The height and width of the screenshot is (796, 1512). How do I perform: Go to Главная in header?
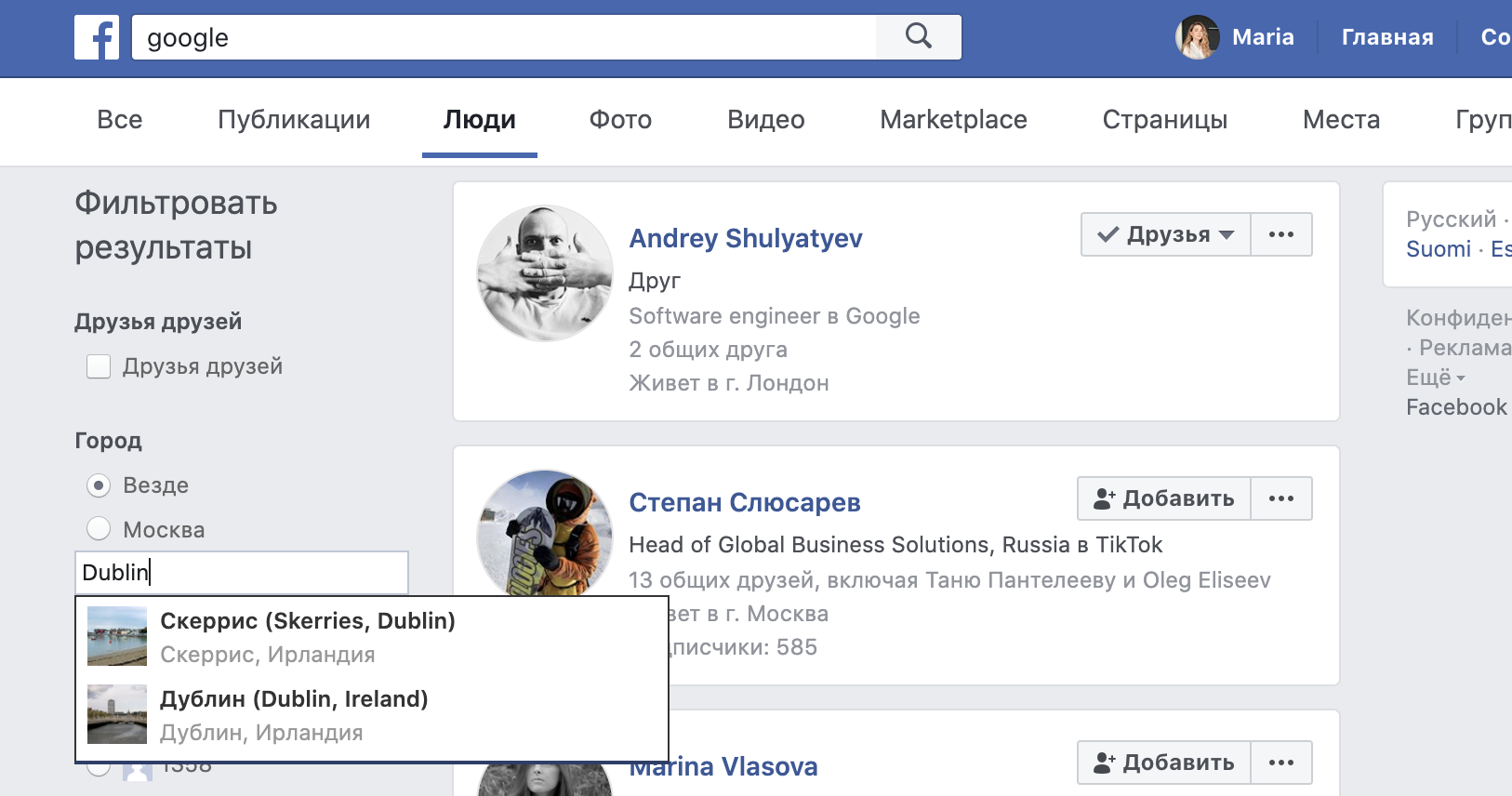1387,37
